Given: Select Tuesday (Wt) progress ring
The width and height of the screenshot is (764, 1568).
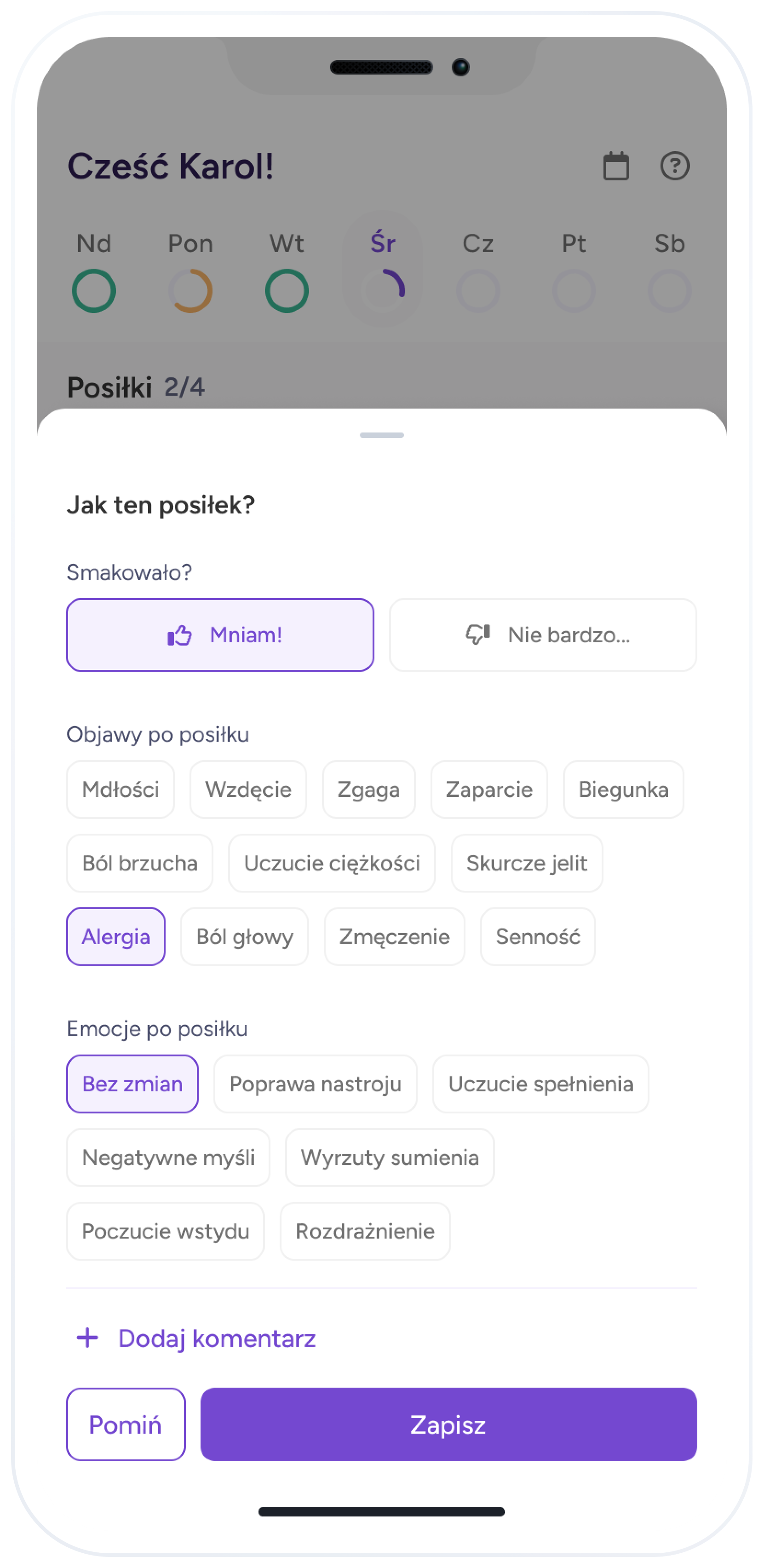Looking at the screenshot, I should 287,290.
